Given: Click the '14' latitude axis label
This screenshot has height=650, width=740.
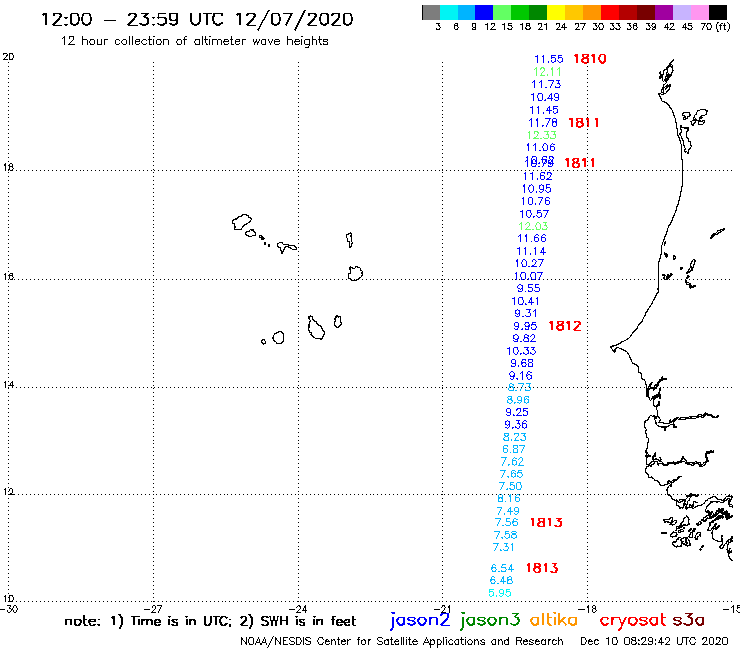Looking at the screenshot, I should click(8, 385).
